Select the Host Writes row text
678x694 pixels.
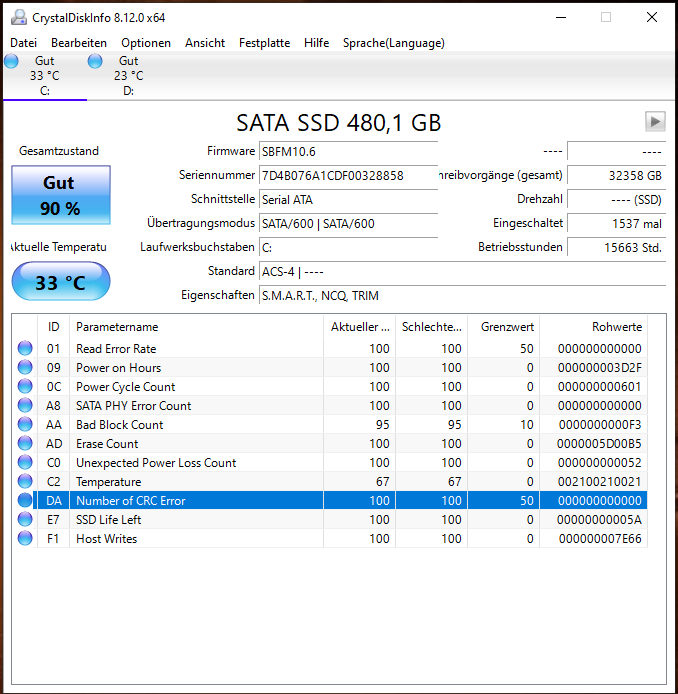pyautogui.click(x=106, y=539)
